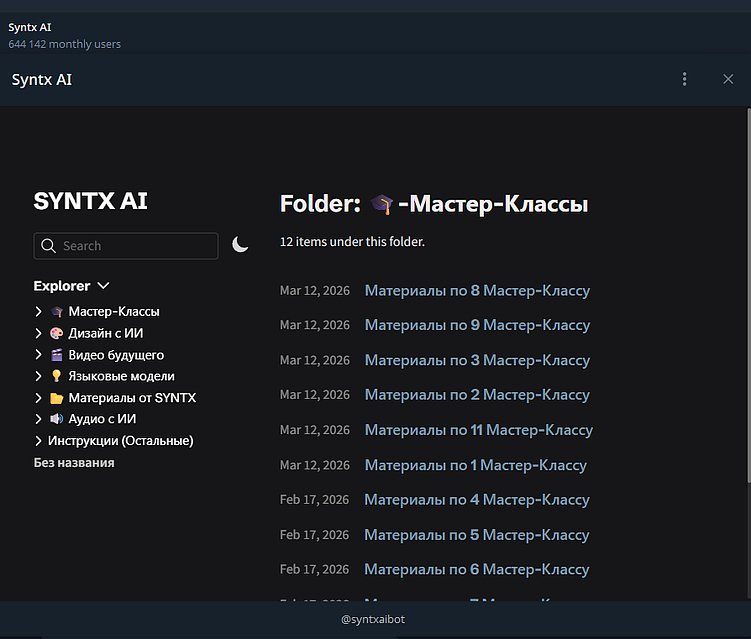Viewport: 751px width, 639px height.
Task: Expand the Аудио с ИИ folder chevron
Action: pos(38,419)
